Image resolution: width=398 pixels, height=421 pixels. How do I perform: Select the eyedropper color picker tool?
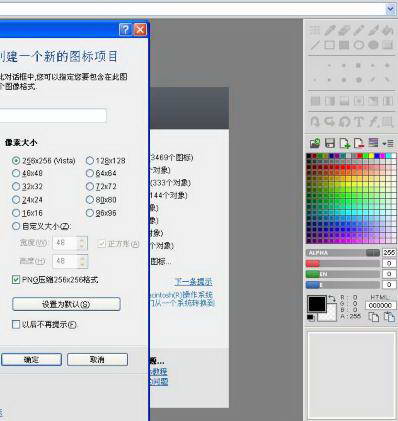(329, 30)
